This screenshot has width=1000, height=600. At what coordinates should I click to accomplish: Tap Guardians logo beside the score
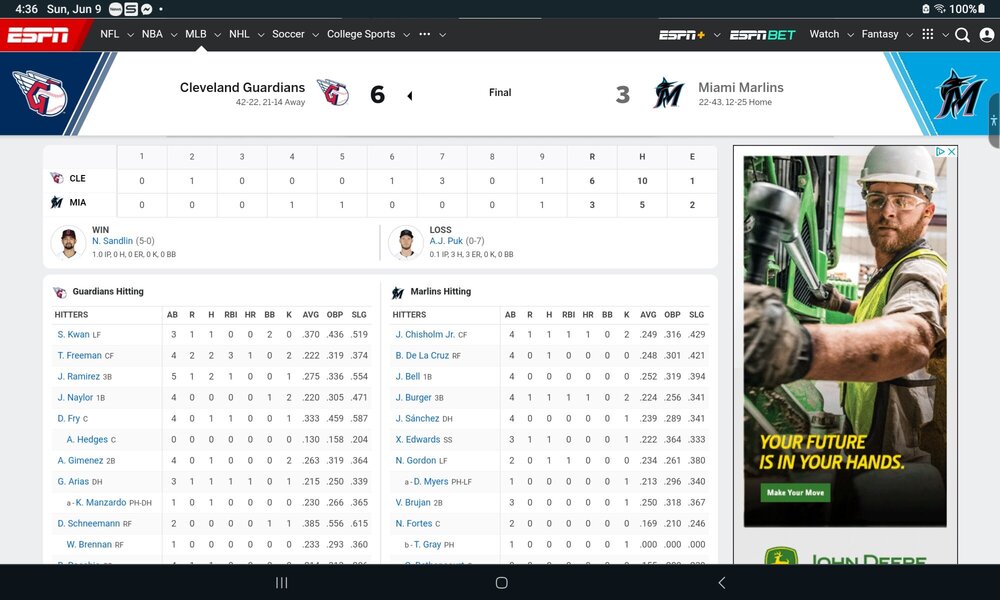[x=333, y=93]
